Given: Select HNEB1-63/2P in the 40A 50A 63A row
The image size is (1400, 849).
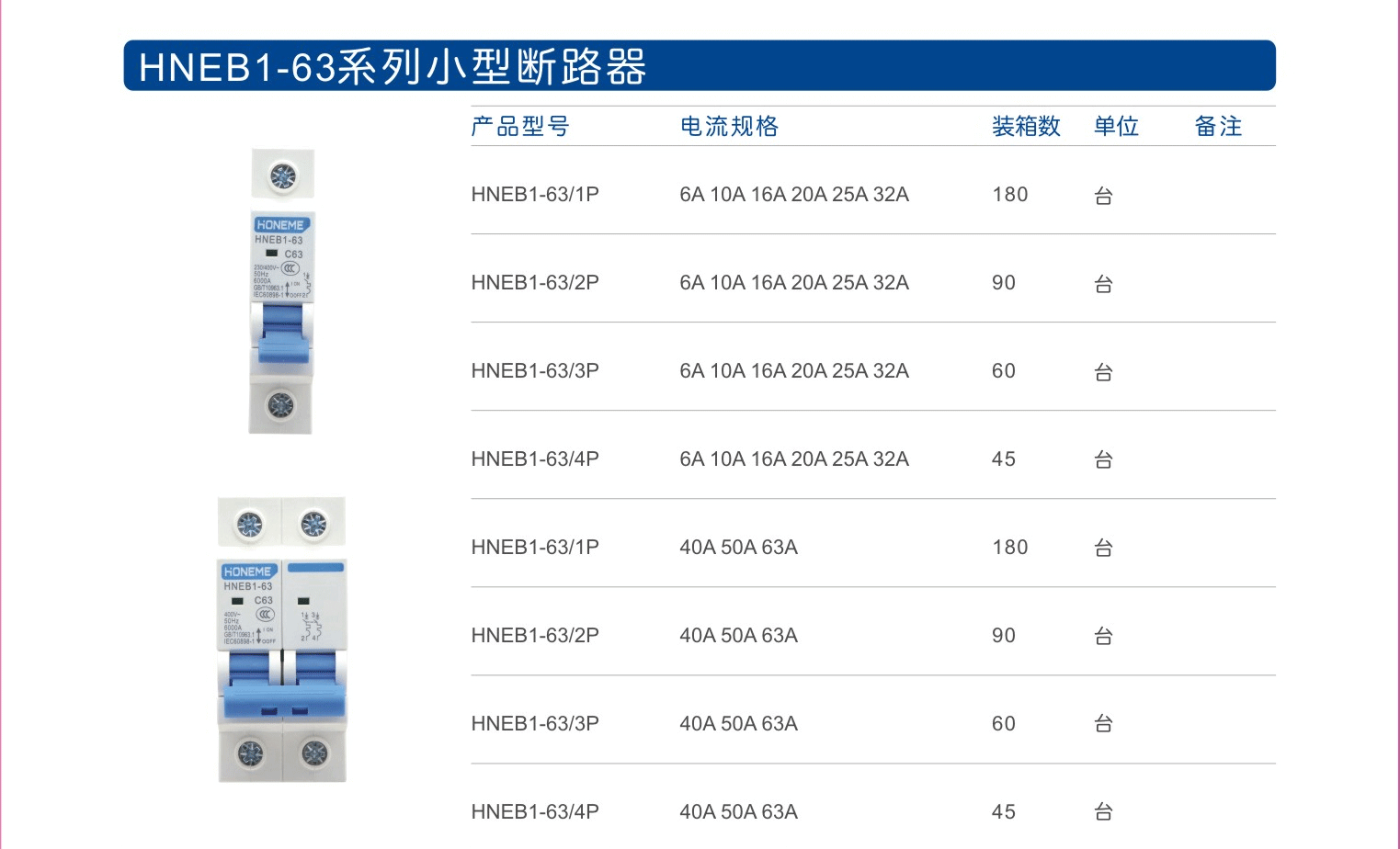Looking at the screenshot, I should click(x=535, y=636).
